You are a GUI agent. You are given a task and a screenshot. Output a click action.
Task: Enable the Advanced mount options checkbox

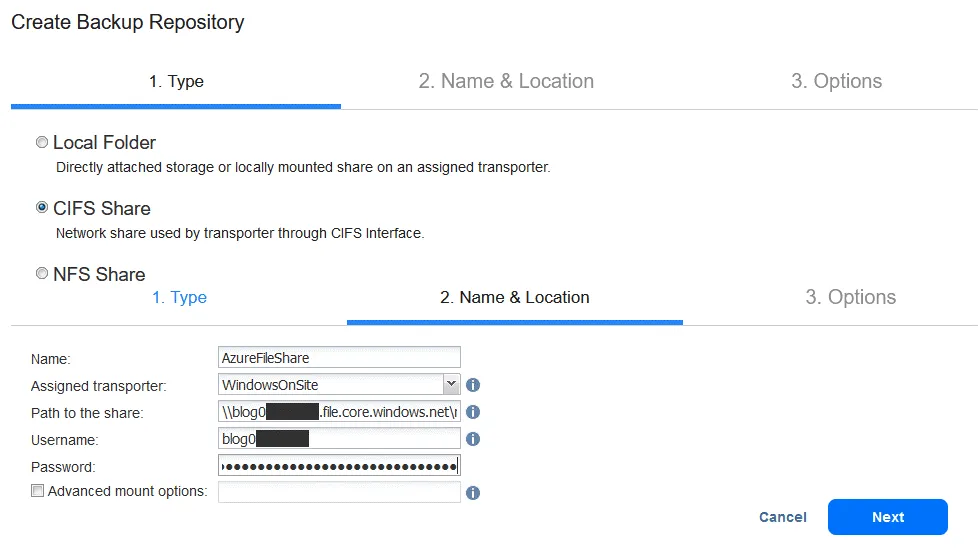click(x=38, y=491)
